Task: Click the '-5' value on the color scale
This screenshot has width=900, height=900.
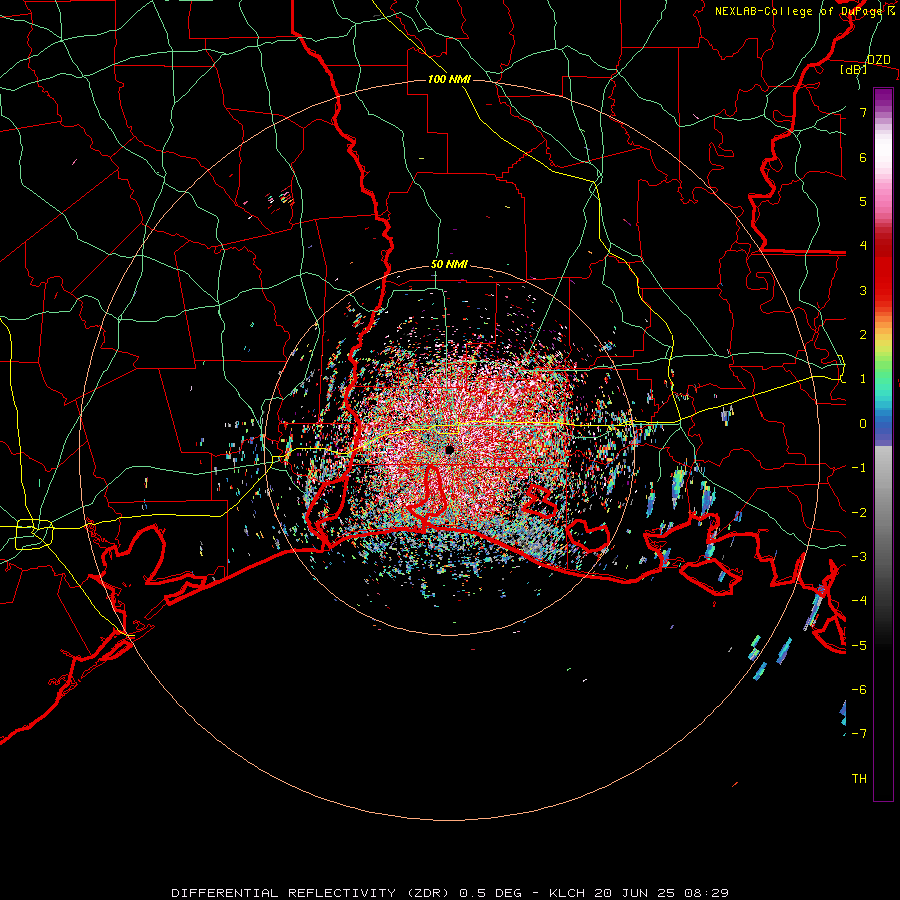Action: 859,646
